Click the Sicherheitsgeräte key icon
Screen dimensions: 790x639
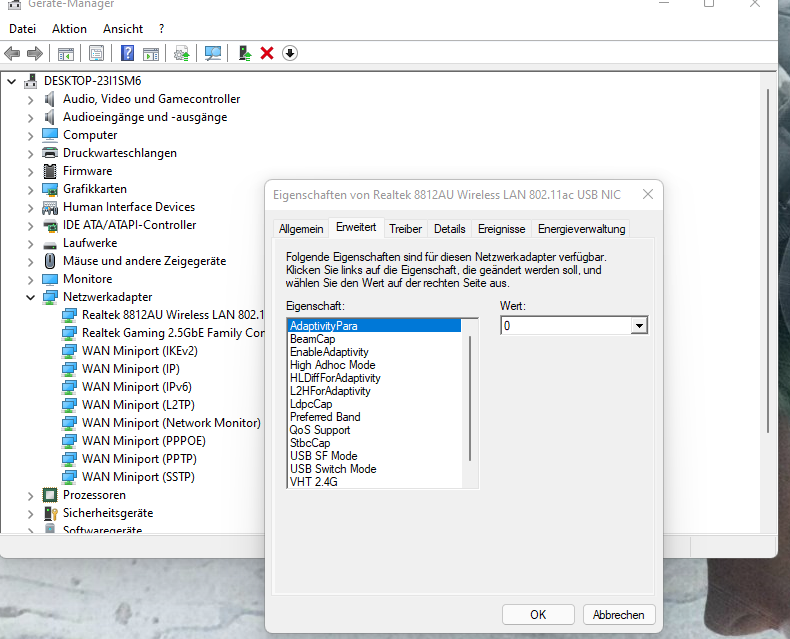pyautogui.click(x=50, y=513)
